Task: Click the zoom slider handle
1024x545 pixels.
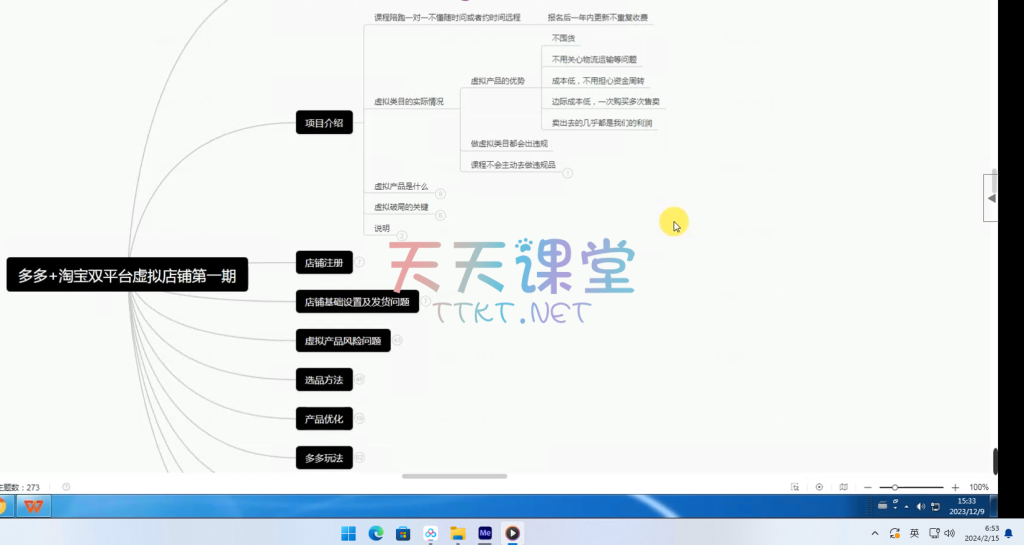Action: [895, 487]
